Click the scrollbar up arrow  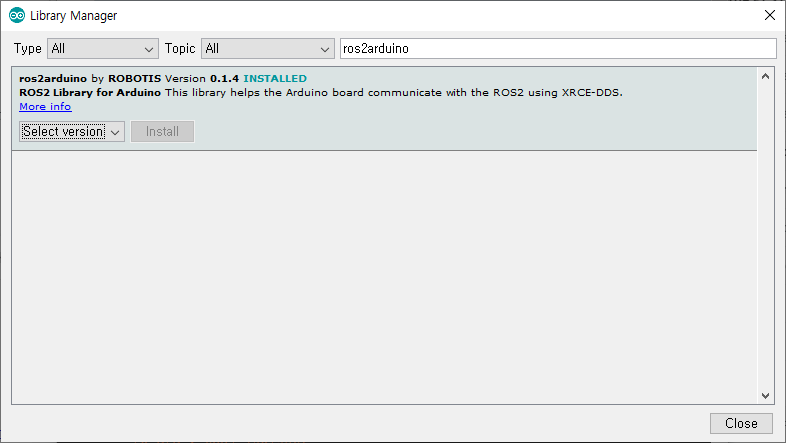point(765,76)
